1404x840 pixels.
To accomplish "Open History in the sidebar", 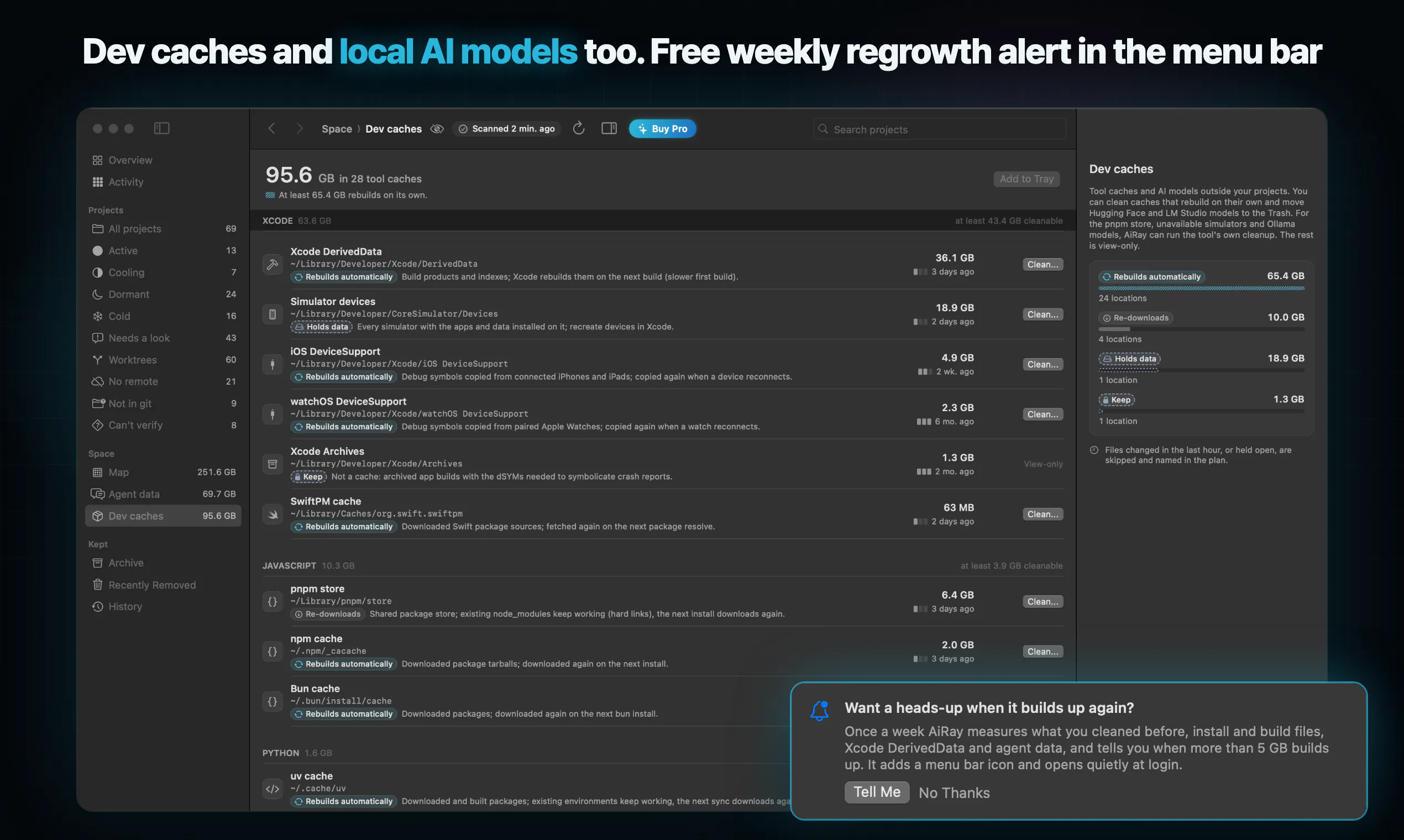I will click(163, 606).
